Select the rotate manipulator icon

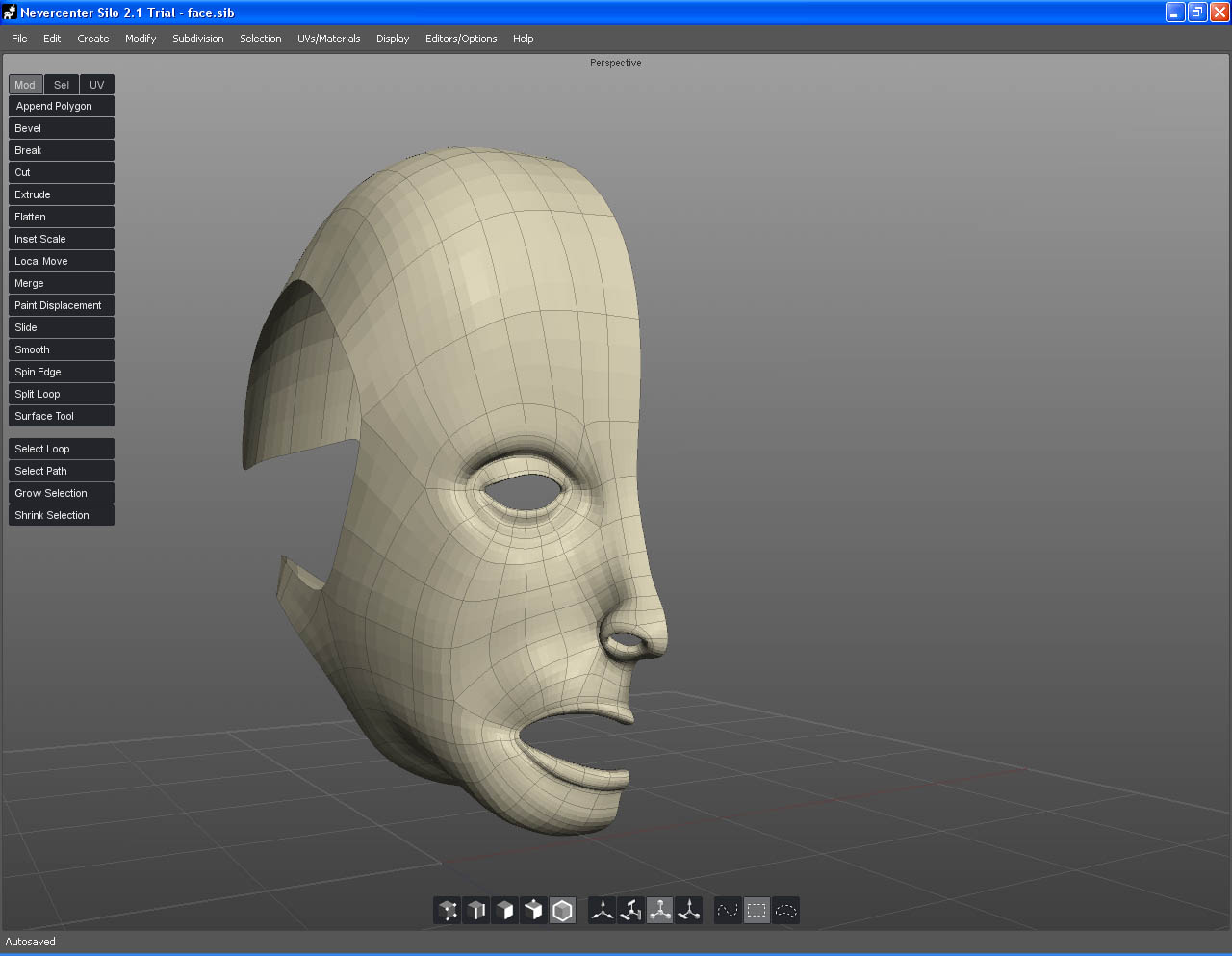631,910
